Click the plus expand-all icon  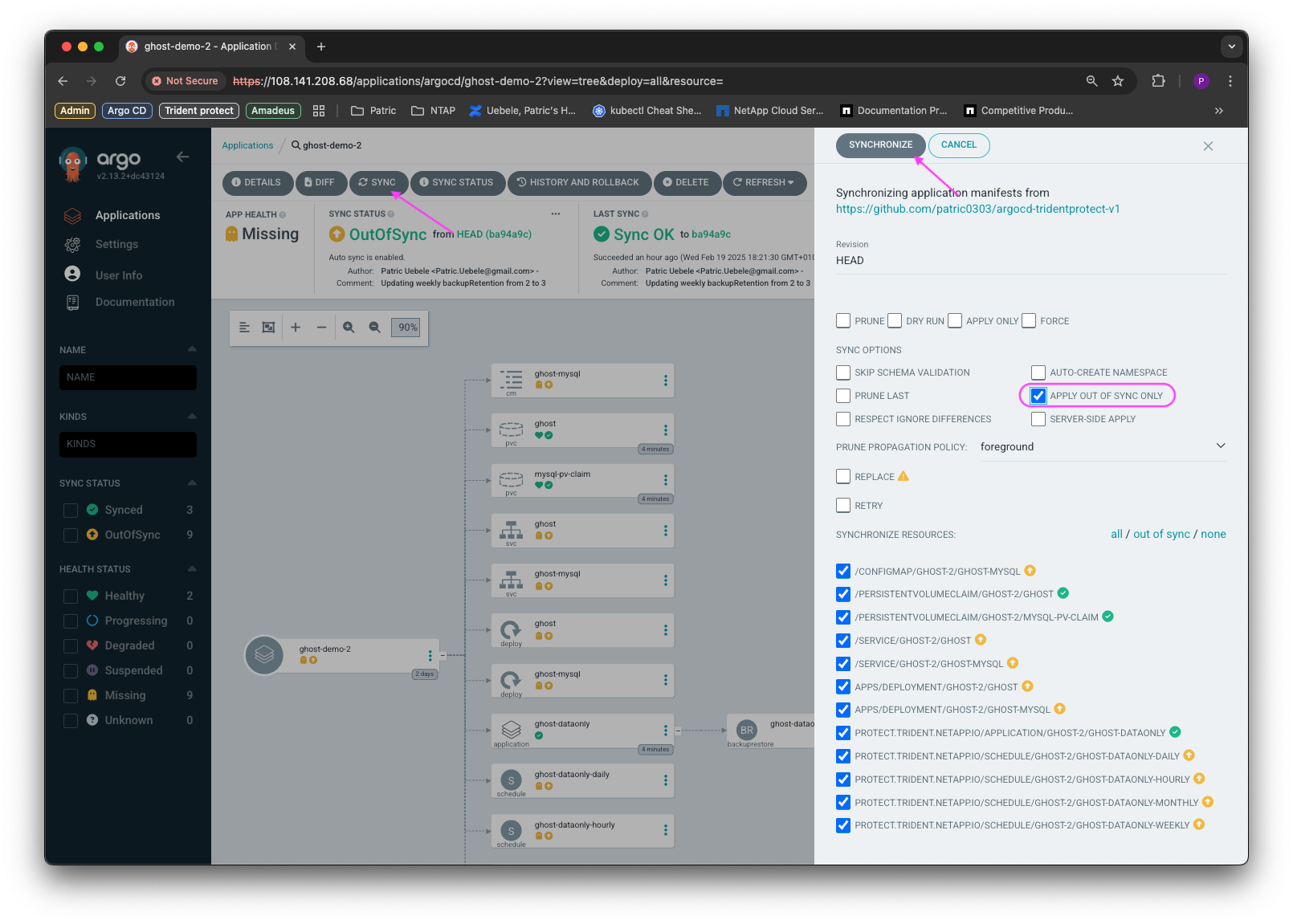pos(296,327)
